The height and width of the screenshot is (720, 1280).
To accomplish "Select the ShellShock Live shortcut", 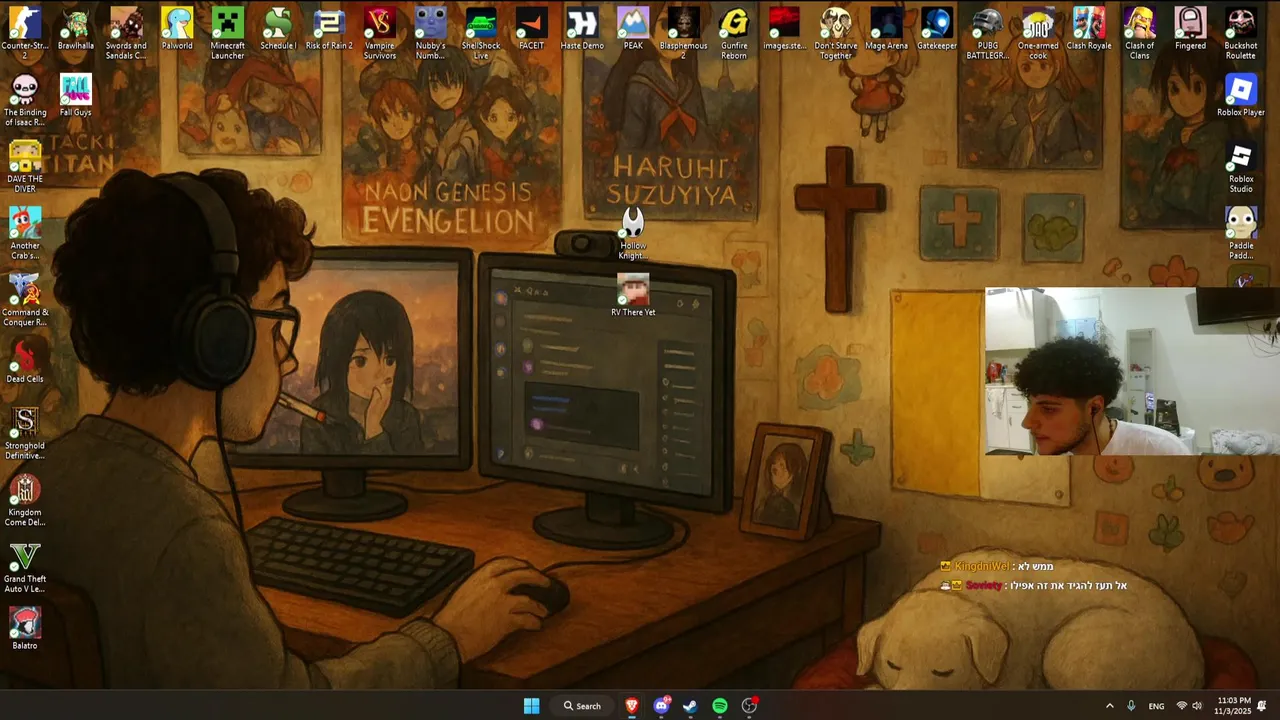I will 481,32.
